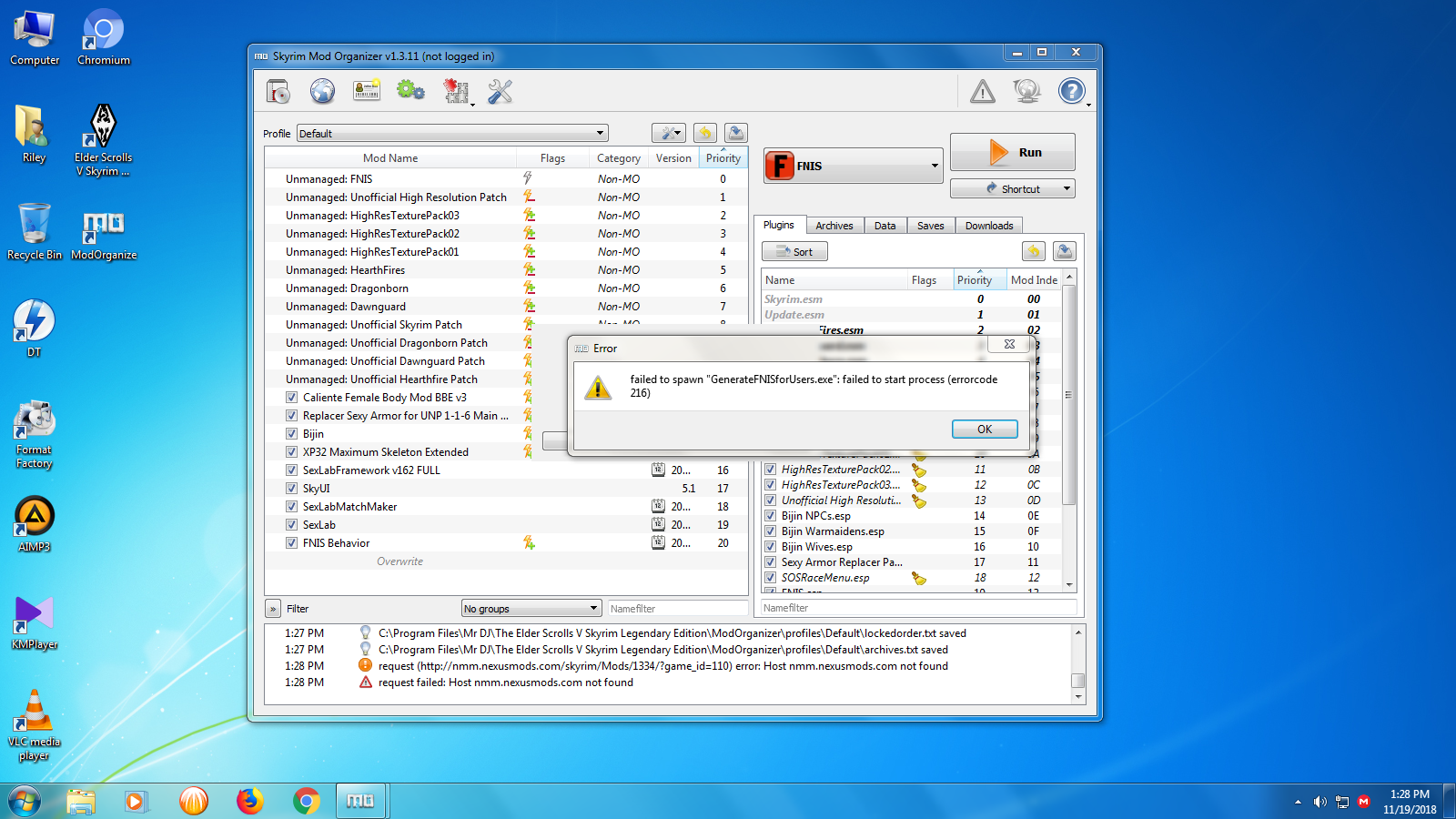Screen dimensions: 1456x819
Task: Open the Executables gears icon
Action: tap(410, 91)
